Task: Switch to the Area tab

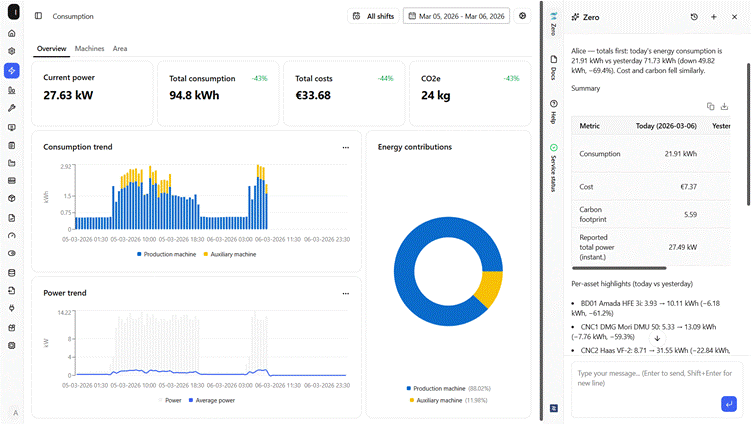Action: click(120, 48)
